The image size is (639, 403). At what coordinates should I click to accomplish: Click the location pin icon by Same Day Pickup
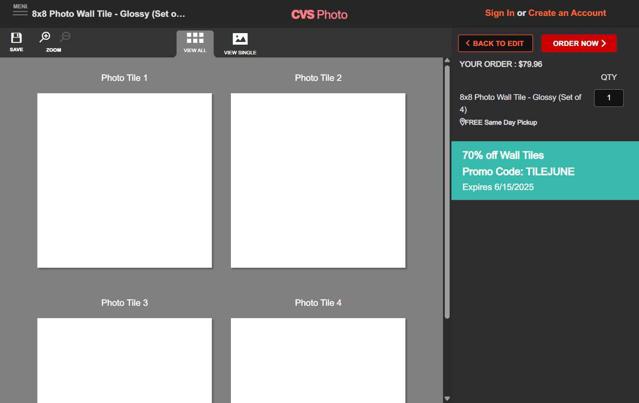point(462,122)
